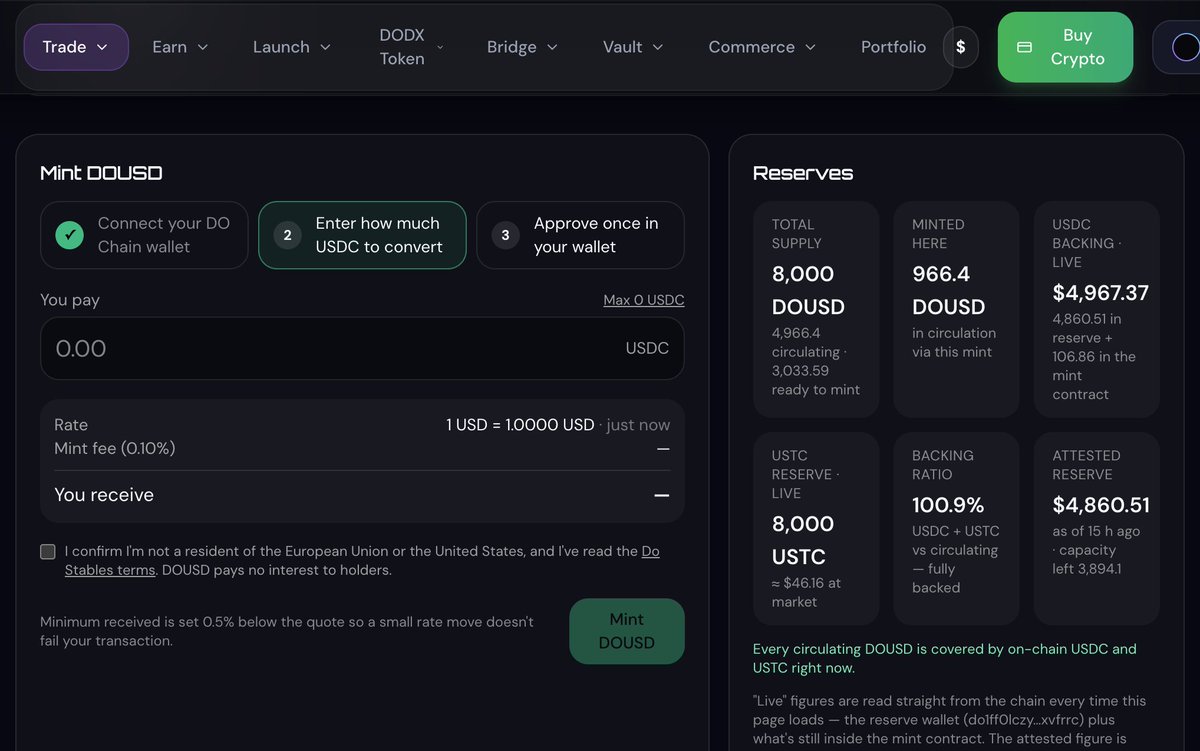Open the Trade dropdown menu

[x=76, y=47]
